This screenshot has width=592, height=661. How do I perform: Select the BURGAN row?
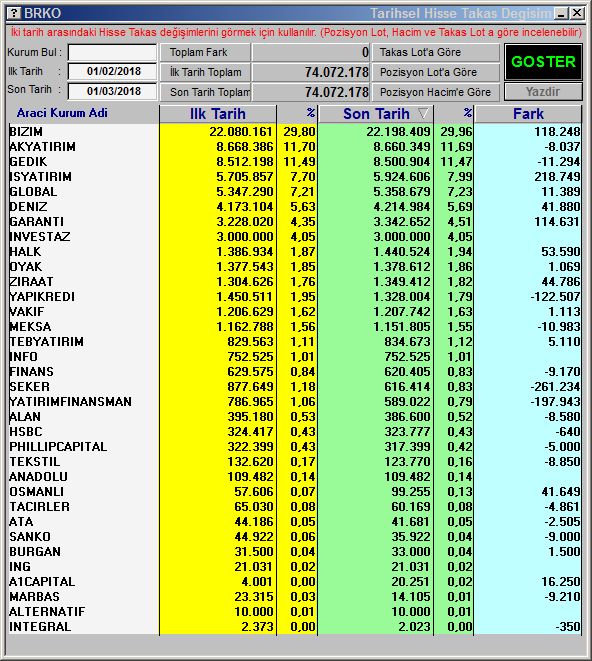pyautogui.click(x=295, y=551)
